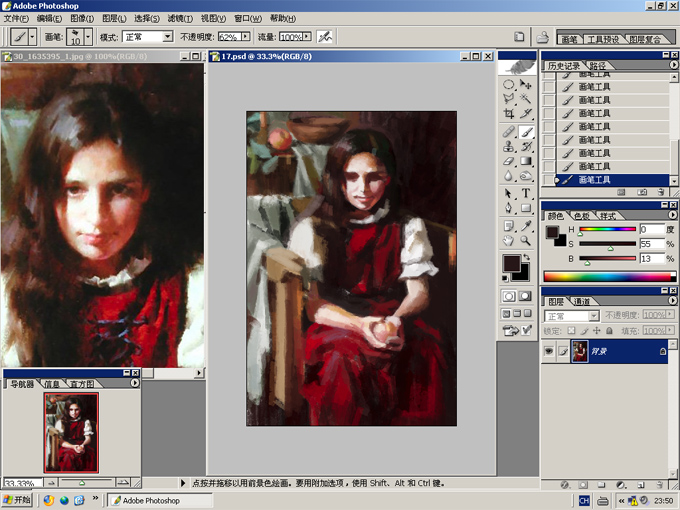The image size is (680, 510).
Task: Switch to Full Screen mode
Action: point(527,314)
